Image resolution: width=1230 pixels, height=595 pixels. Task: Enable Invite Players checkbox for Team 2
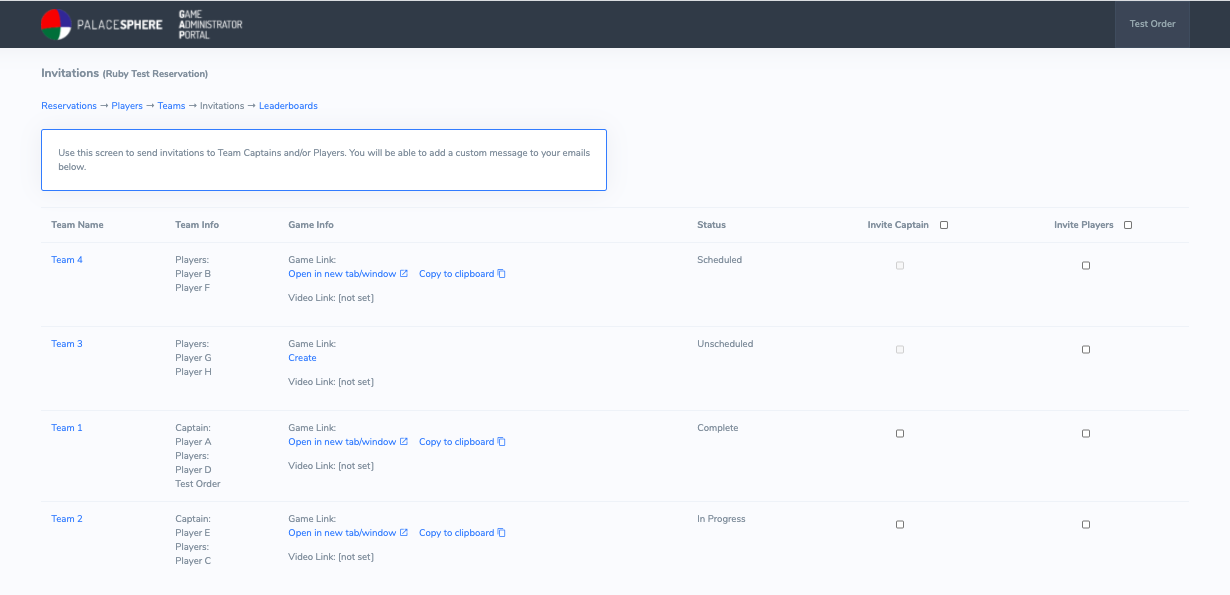[x=1086, y=525]
